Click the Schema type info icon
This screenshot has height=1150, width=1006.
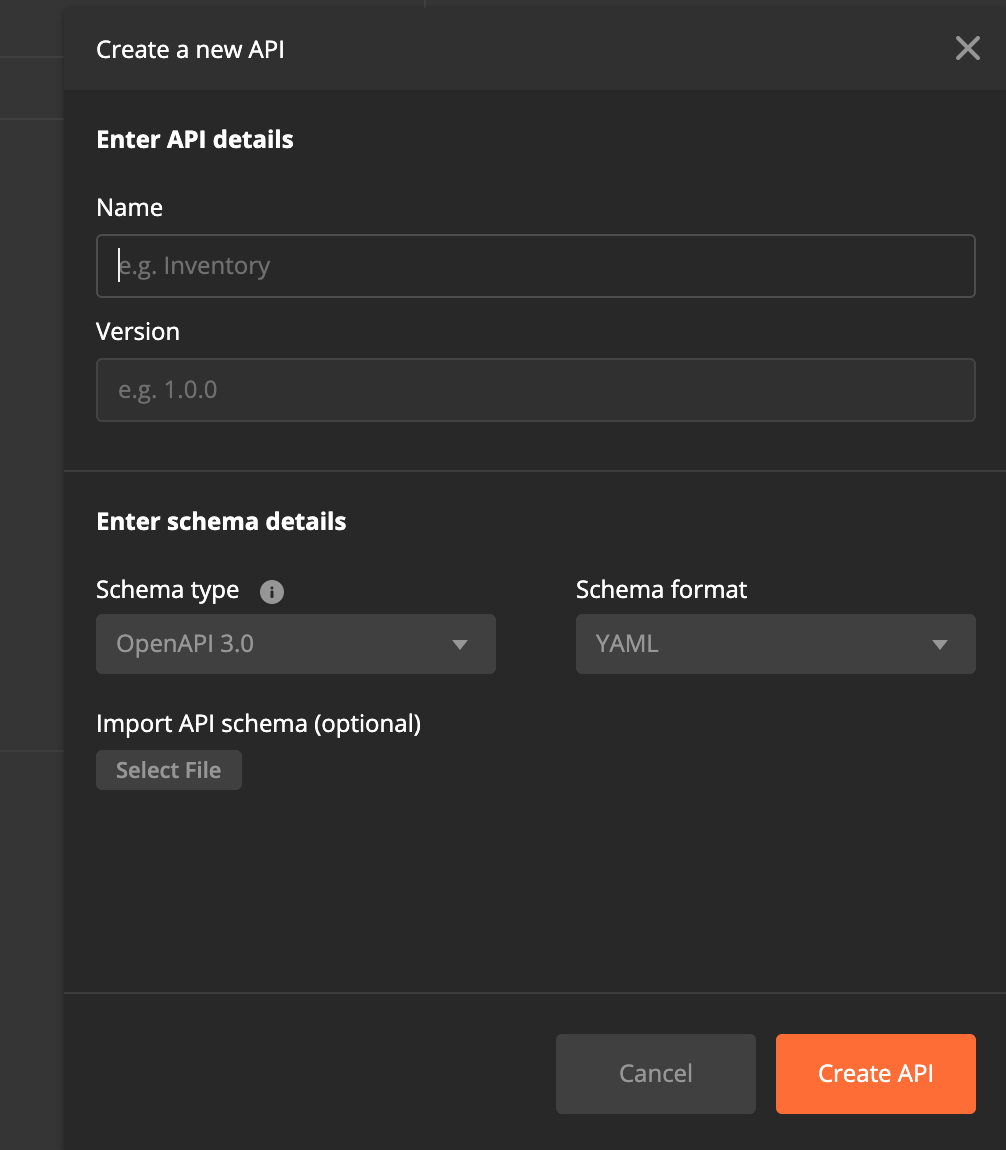click(272, 592)
